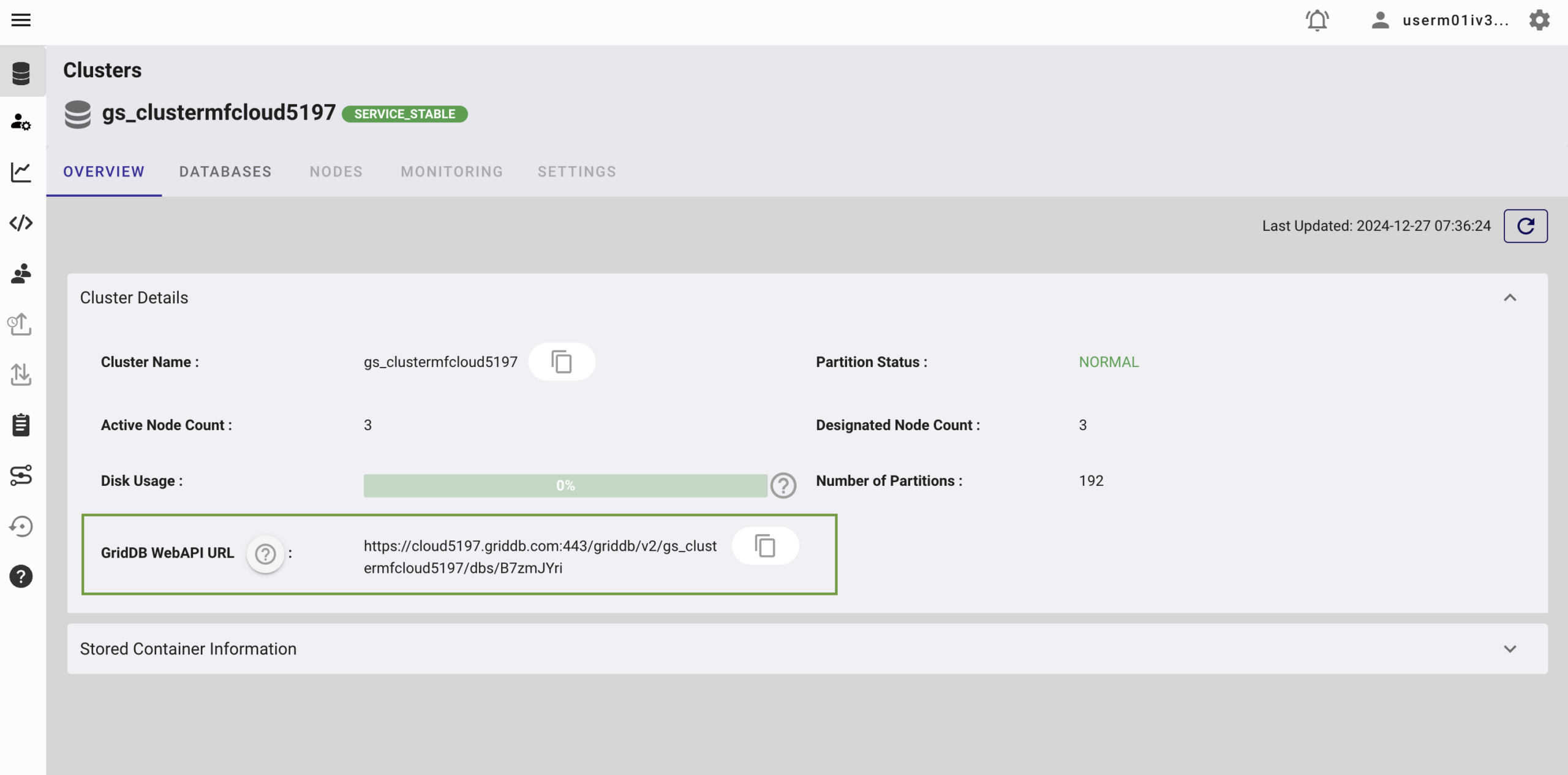Click the chart monitoring sidebar icon

(21, 172)
